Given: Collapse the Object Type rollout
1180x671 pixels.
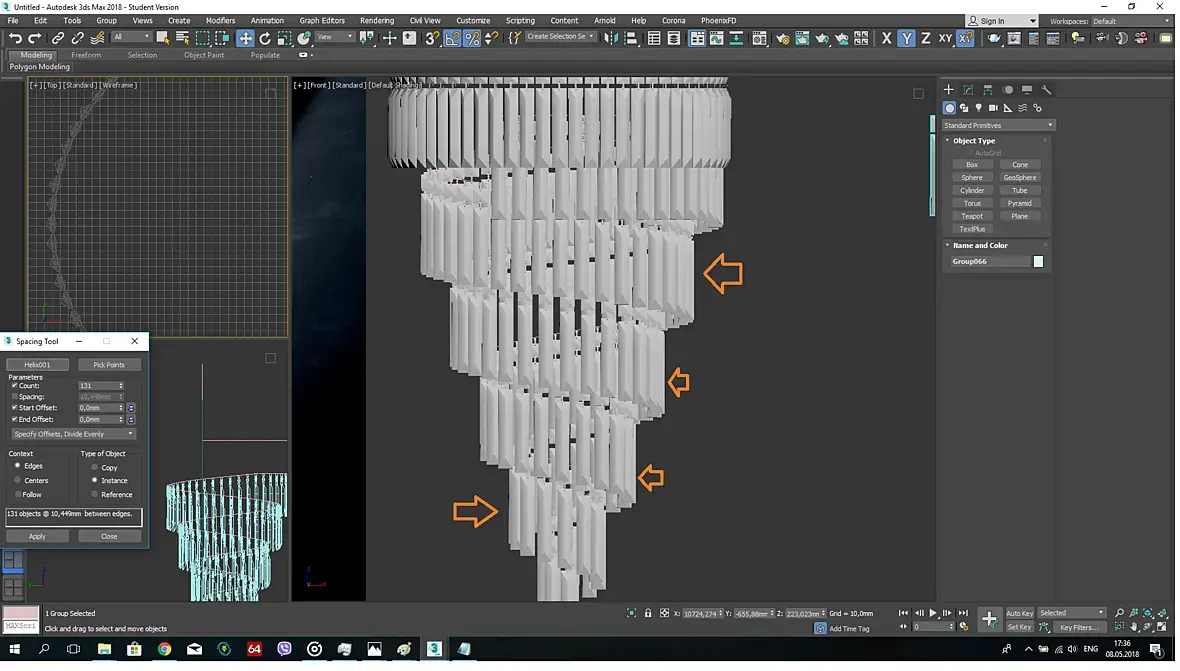Looking at the screenshot, I should [x=973, y=141].
